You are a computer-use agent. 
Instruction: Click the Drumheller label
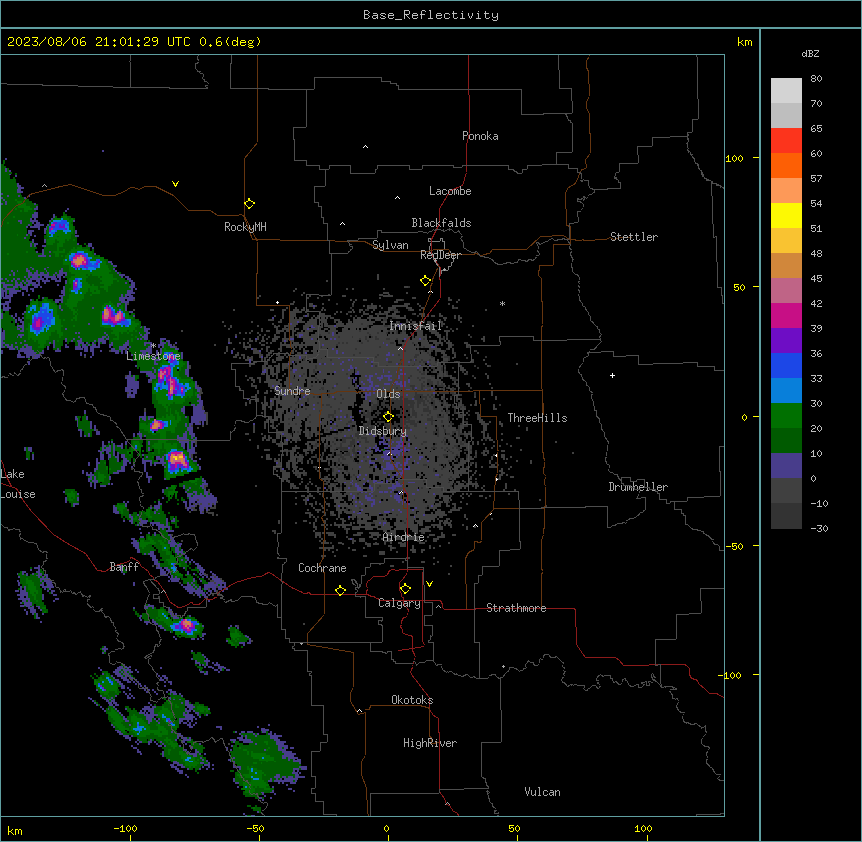(x=638, y=487)
